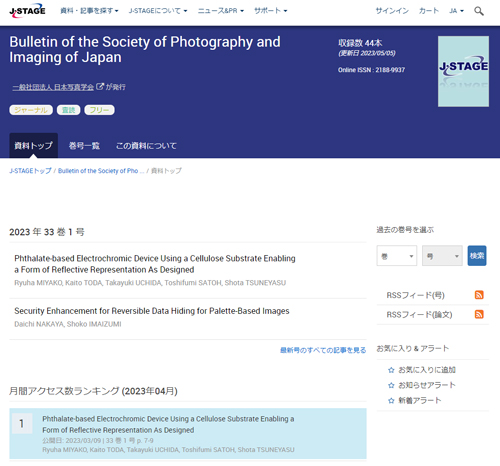This screenshot has height=466, width=500.
Task: Open the Security Enhancement for Reversible Data Hiding article
Action: tap(152, 311)
